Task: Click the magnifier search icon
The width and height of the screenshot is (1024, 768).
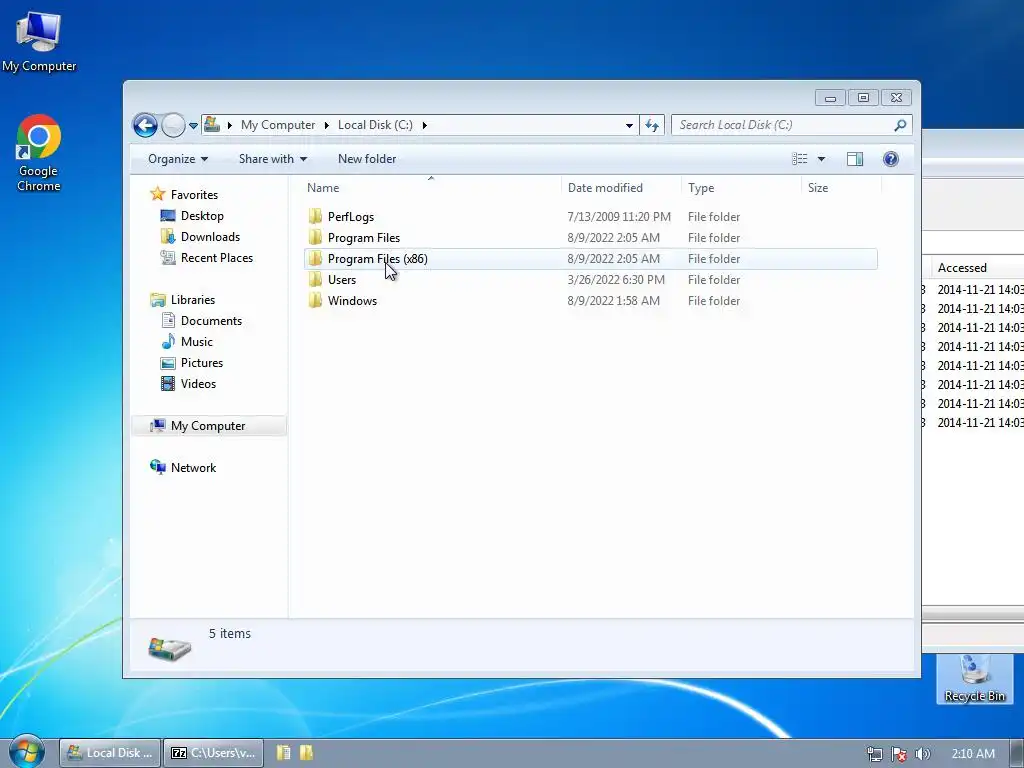Action: (x=901, y=125)
